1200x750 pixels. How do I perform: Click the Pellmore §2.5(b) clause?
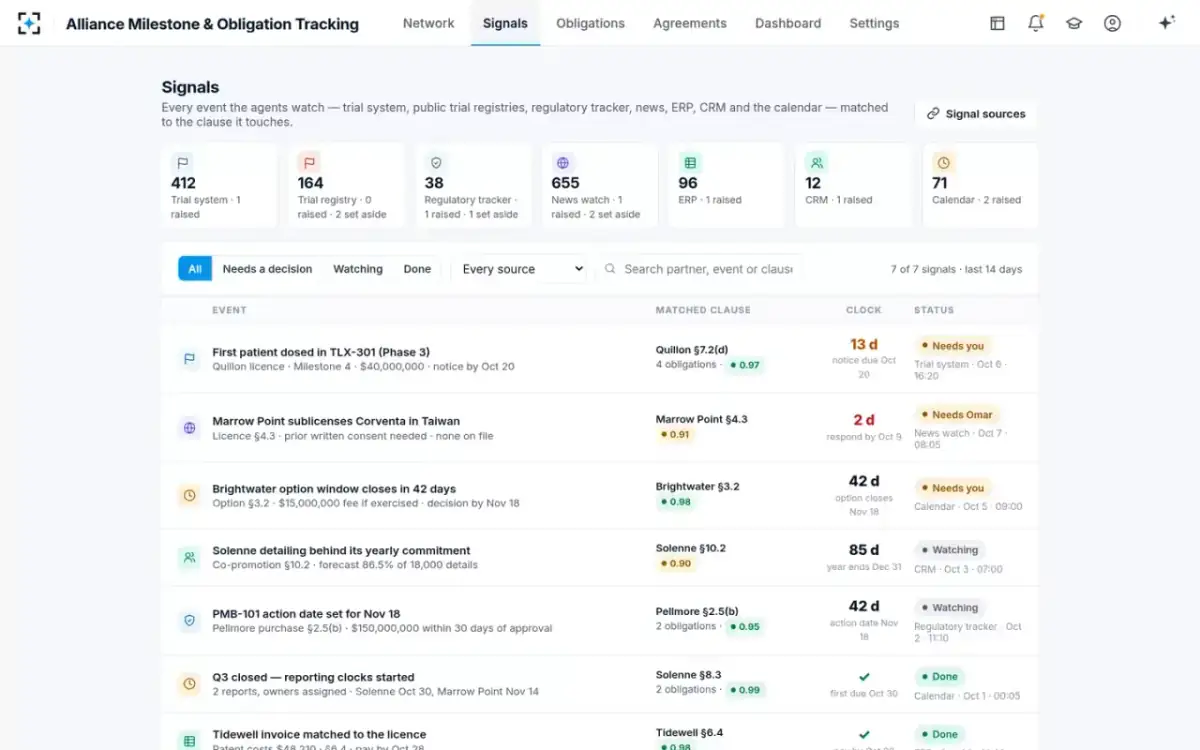pos(697,611)
